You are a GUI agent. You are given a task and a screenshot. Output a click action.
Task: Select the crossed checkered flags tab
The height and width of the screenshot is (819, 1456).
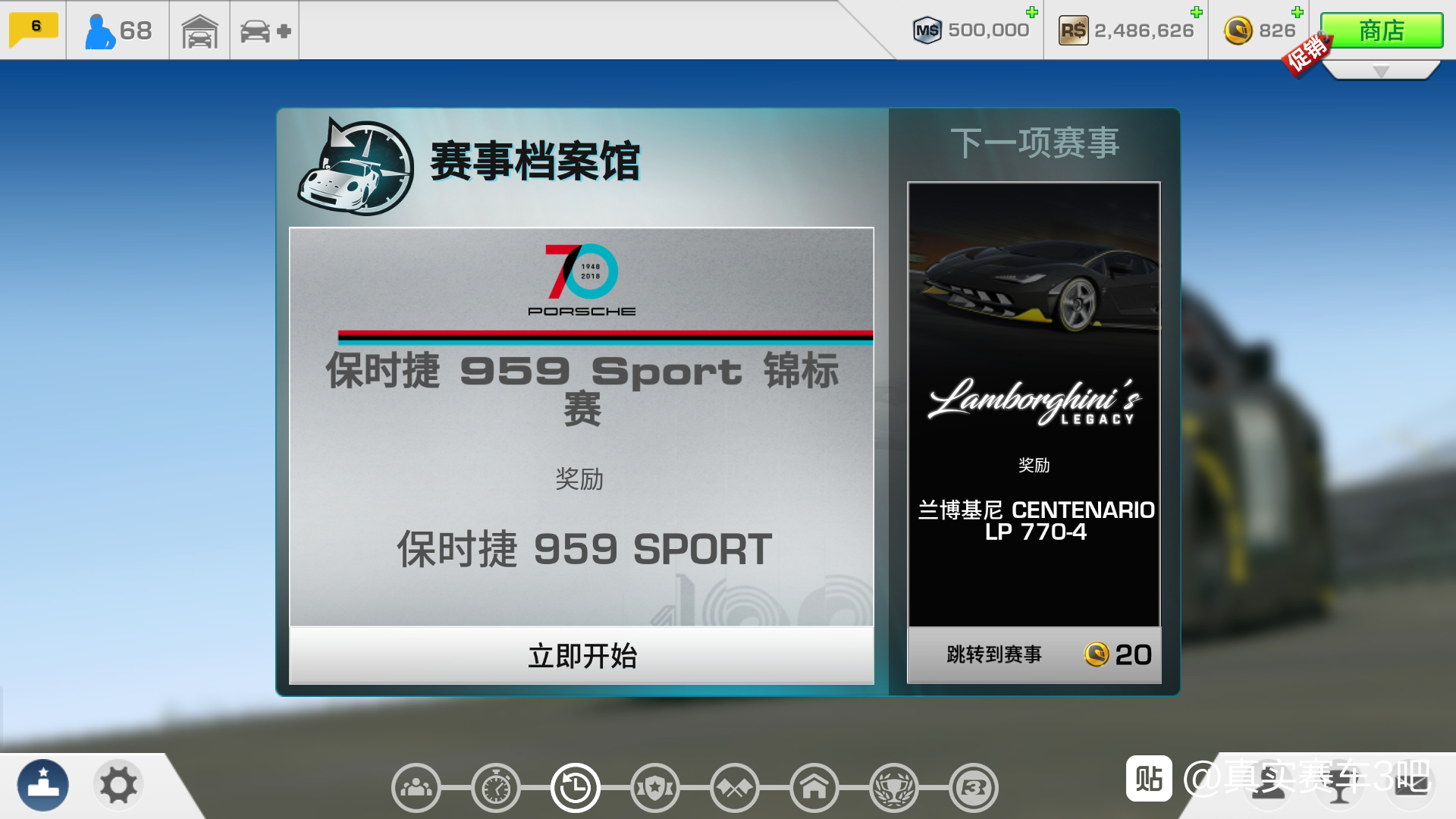(x=735, y=788)
